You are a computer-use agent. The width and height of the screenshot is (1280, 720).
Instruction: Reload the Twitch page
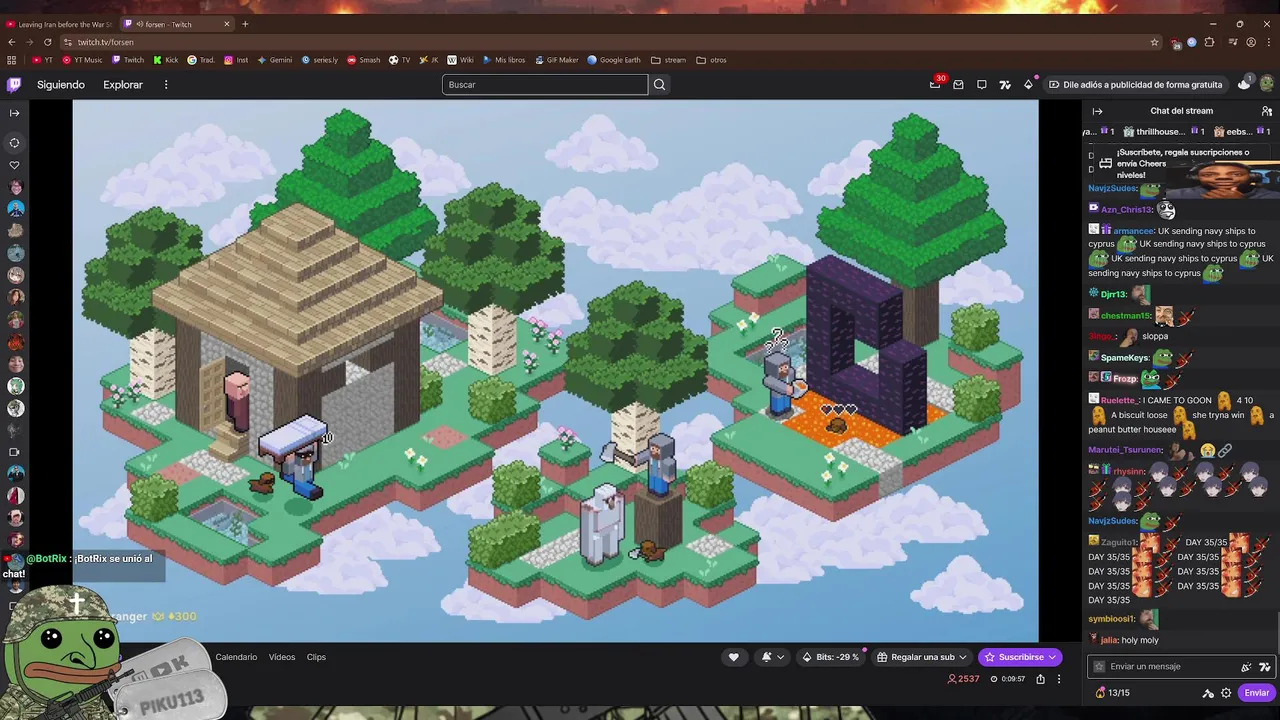(48, 42)
